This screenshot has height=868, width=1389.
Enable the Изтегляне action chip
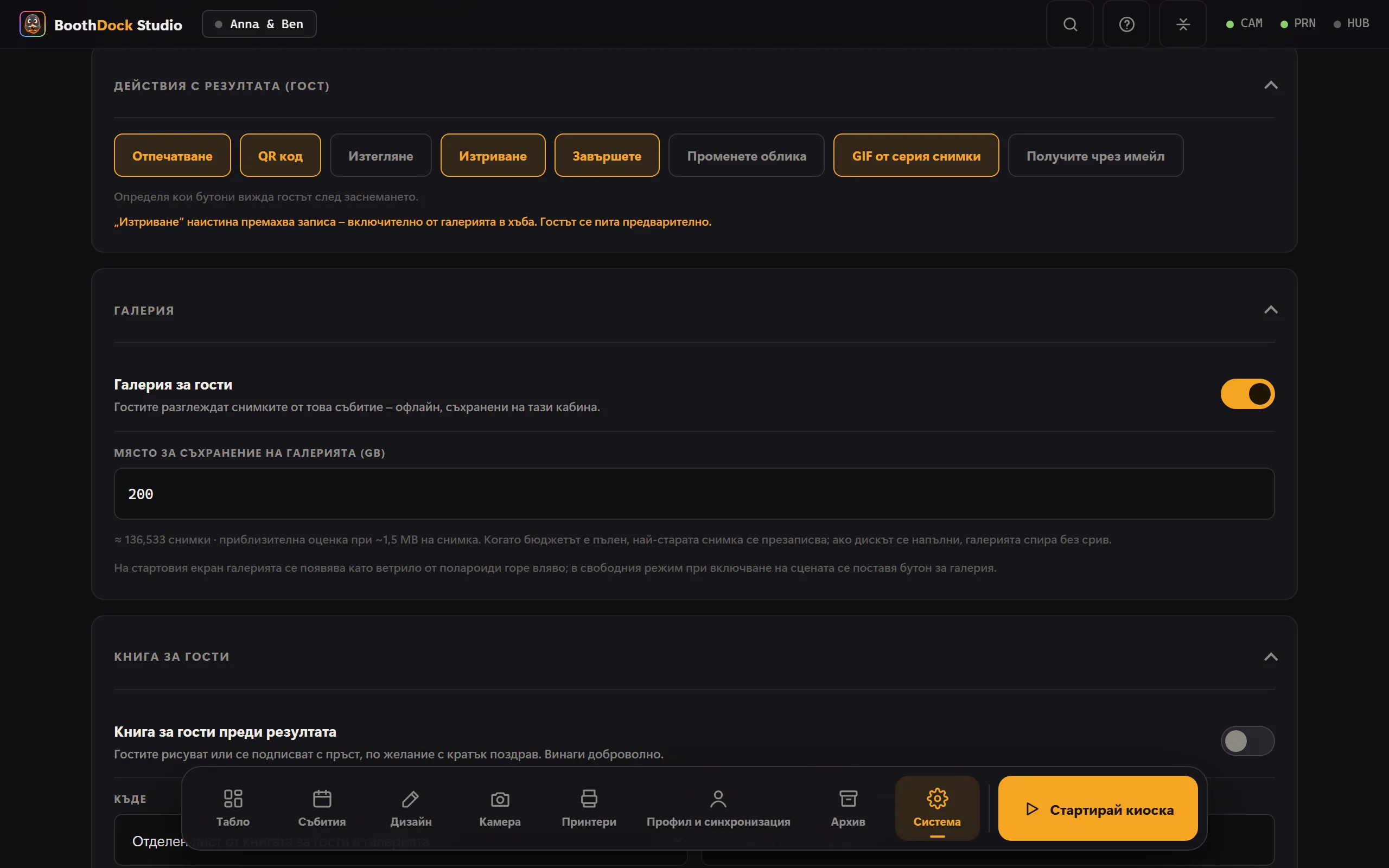[x=380, y=156]
